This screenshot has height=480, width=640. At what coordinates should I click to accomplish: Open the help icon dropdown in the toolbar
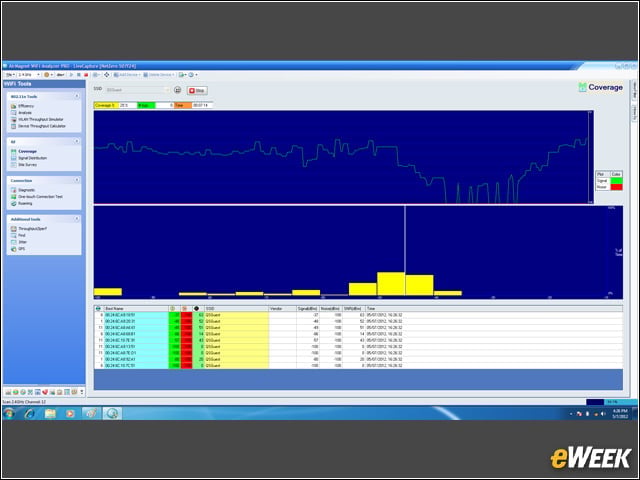pyautogui.click(x=193, y=75)
